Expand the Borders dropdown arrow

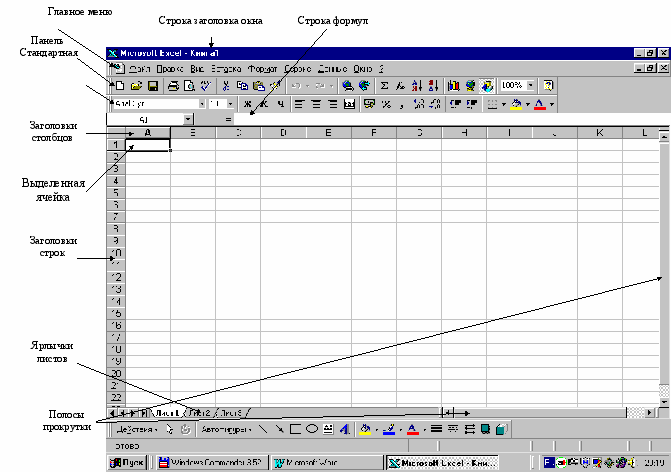pyautogui.click(x=503, y=104)
